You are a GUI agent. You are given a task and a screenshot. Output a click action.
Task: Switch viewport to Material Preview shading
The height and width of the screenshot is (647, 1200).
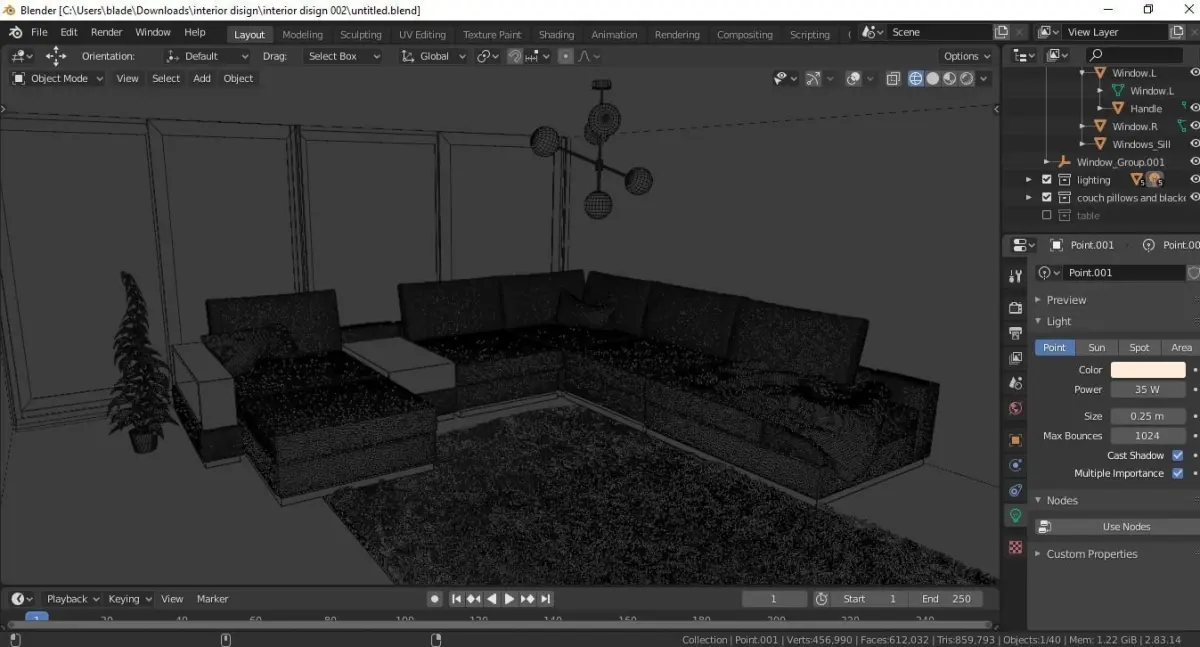pos(950,79)
